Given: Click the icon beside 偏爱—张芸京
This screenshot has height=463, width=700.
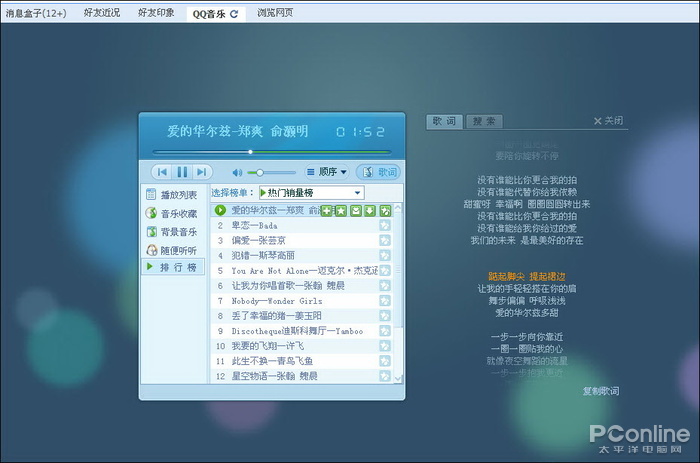Looking at the screenshot, I should click(x=385, y=241).
